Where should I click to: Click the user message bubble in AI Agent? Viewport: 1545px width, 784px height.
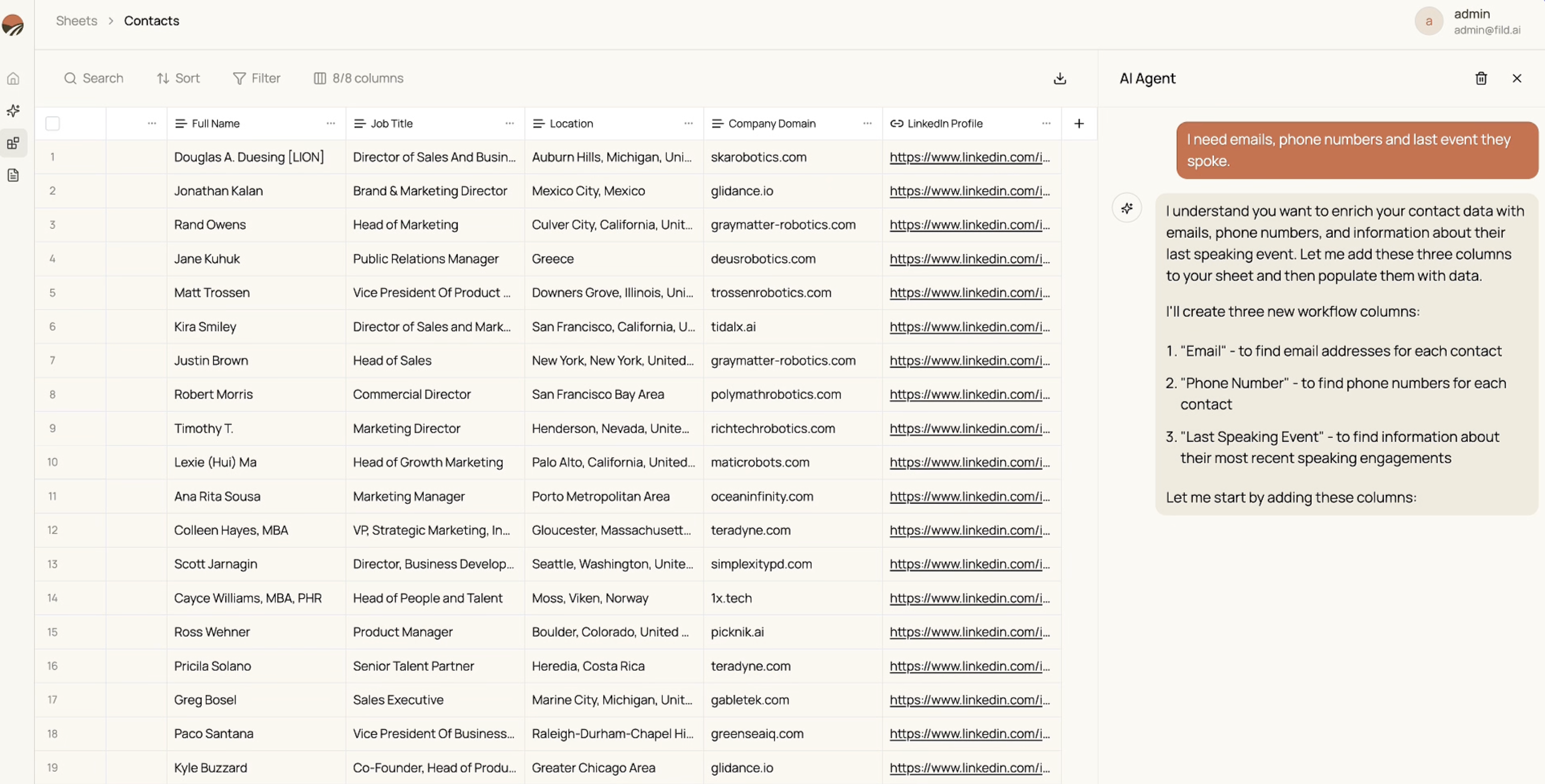[1357, 150]
